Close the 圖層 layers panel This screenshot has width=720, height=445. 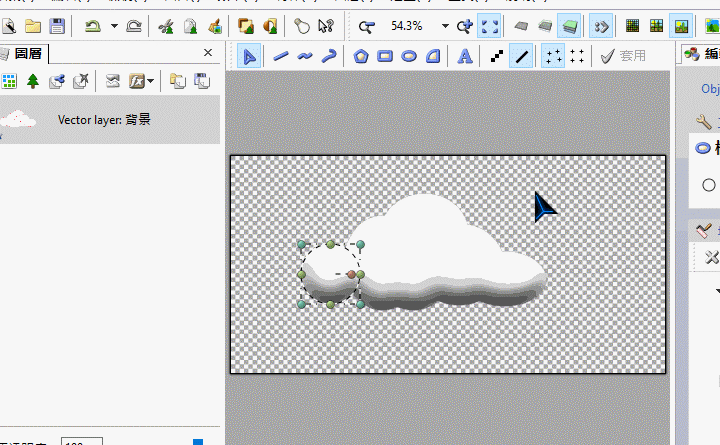pyautogui.click(x=208, y=53)
